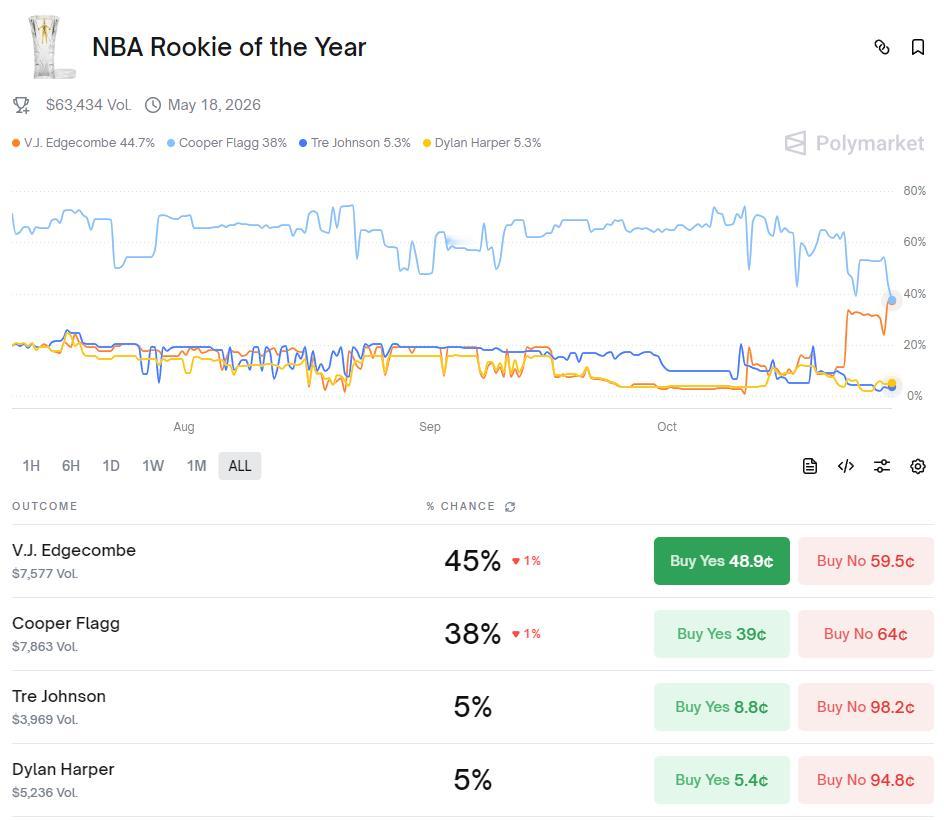Select the ALL time range
This screenshot has height=820, width=944.
point(240,466)
